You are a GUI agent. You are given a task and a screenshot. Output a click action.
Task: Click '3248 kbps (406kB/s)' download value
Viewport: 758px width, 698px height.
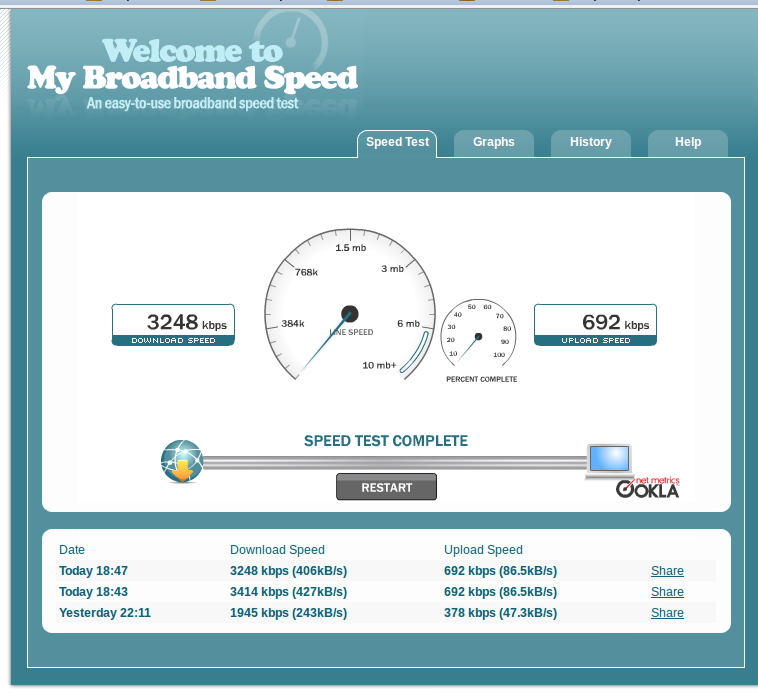coord(289,571)
